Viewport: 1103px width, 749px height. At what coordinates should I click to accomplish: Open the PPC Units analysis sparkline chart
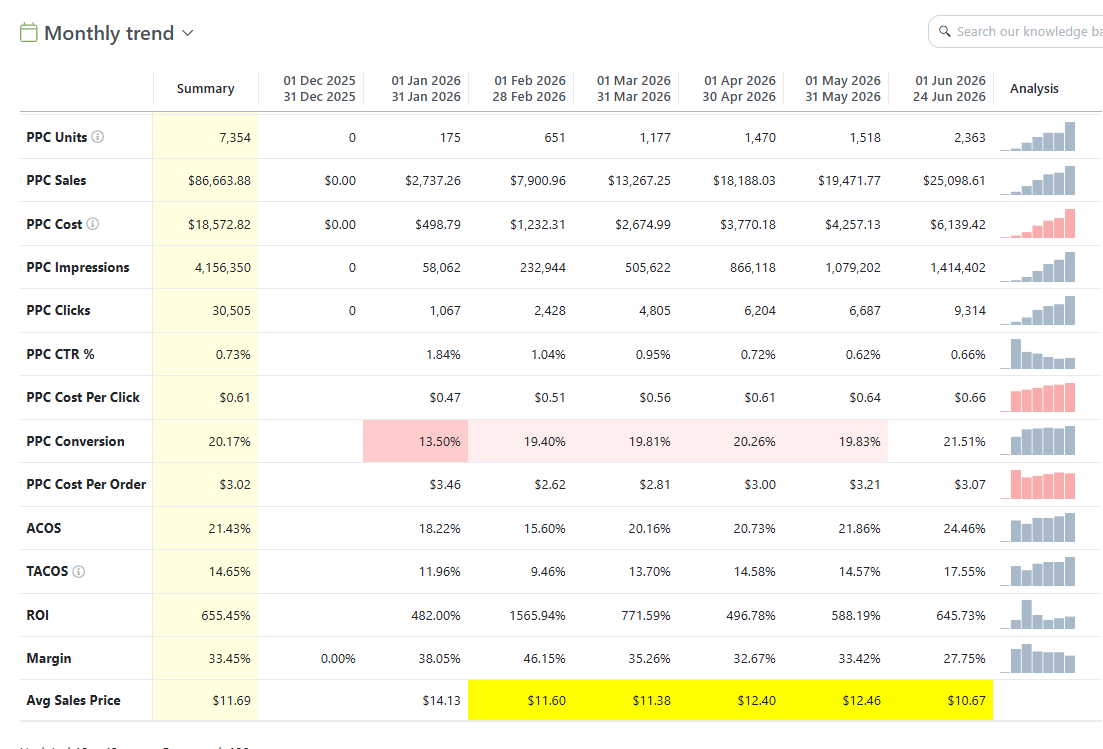click(1038, 136)
